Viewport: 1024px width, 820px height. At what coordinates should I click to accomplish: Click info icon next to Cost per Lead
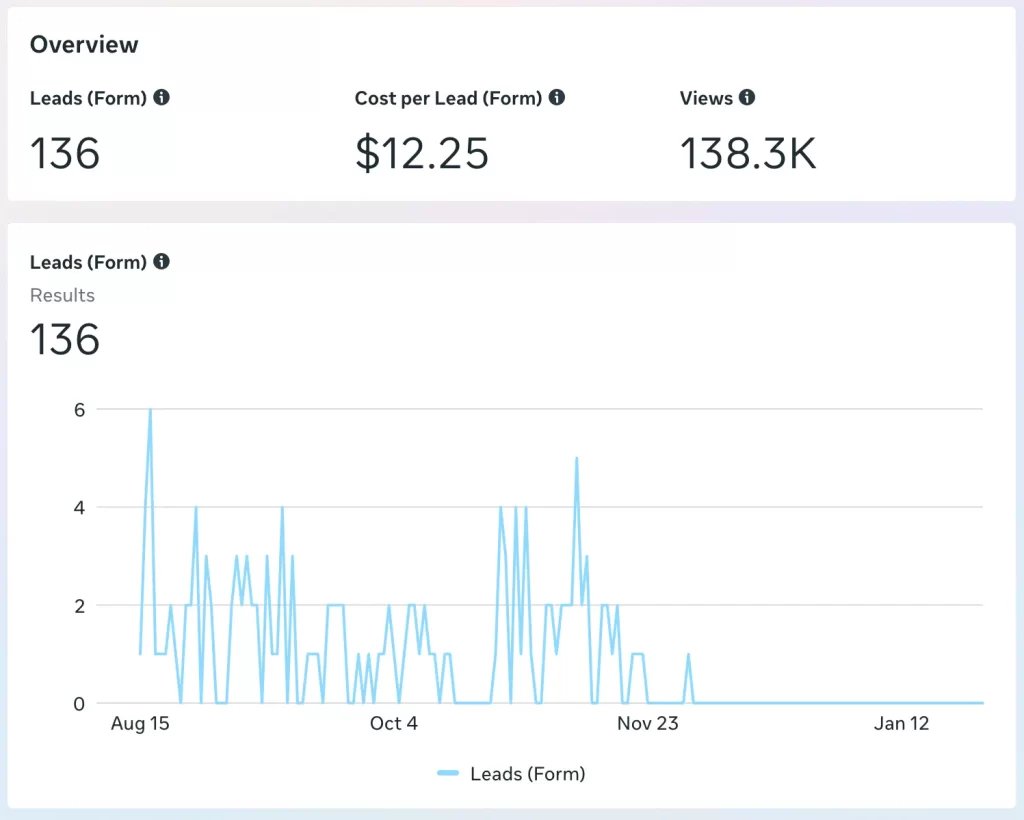[557, 98]
